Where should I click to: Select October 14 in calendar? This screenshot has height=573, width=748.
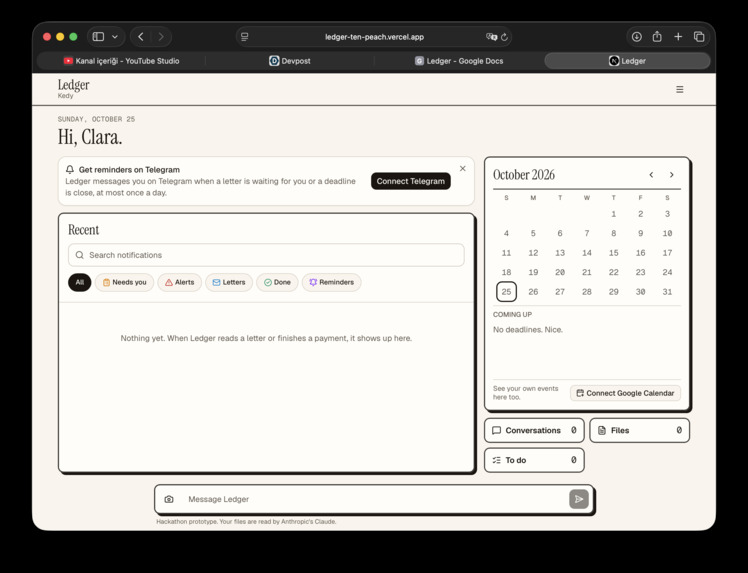click(x=587, y=253)
